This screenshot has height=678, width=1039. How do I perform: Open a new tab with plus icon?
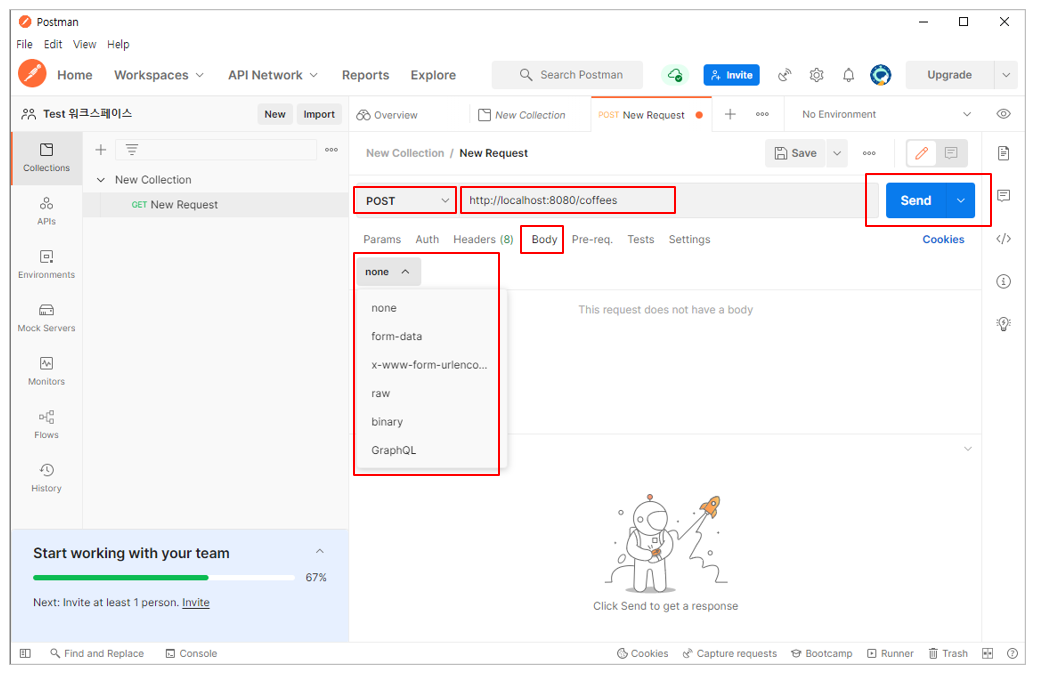[x=730, y=114]
